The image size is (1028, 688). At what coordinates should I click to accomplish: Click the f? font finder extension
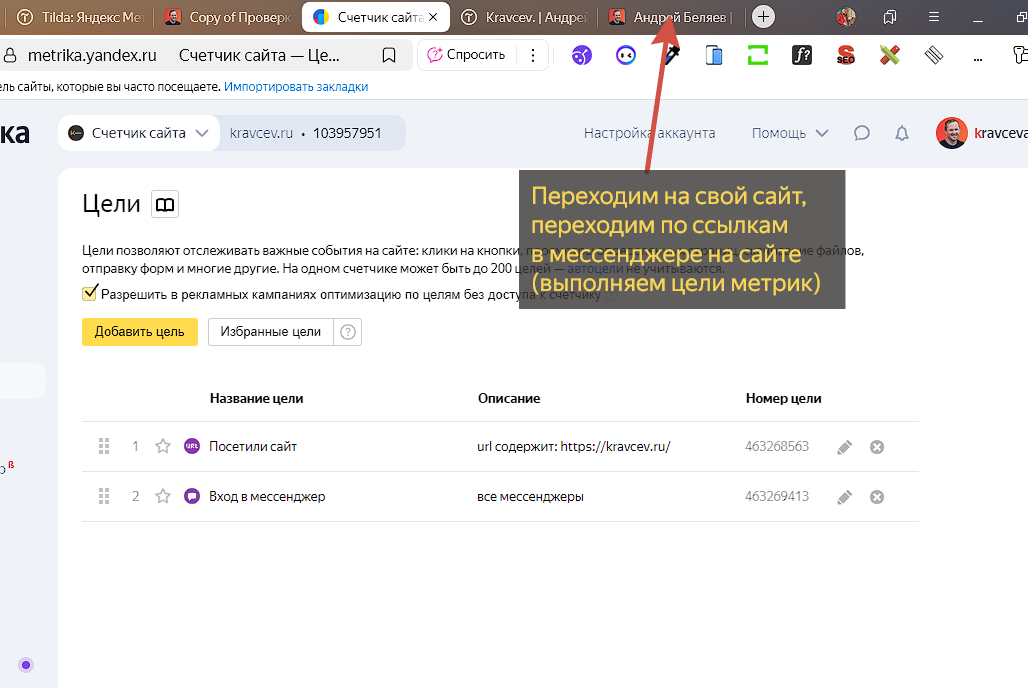coord(802,56)
